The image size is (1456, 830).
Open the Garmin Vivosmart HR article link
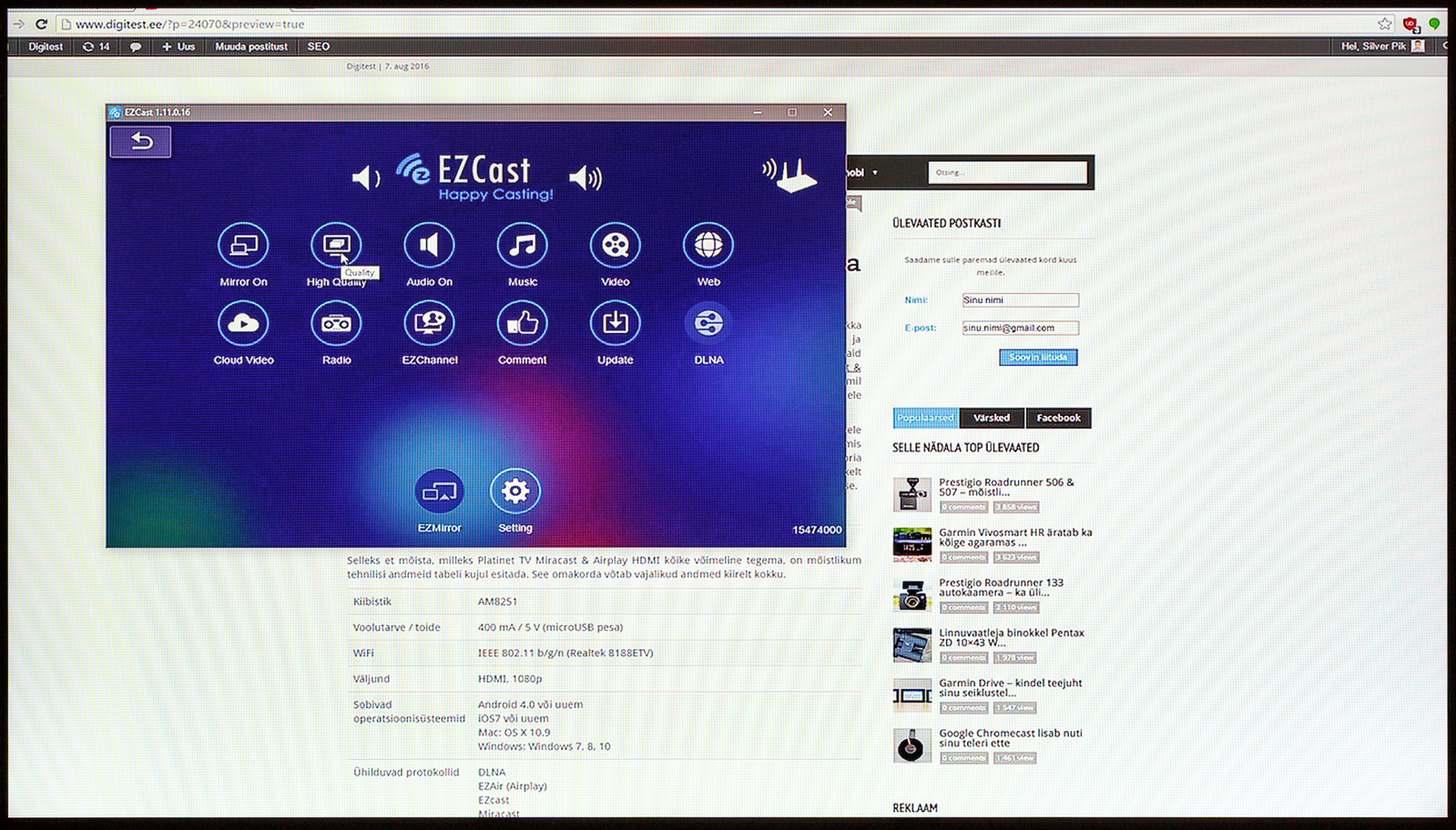[1015, 537]
